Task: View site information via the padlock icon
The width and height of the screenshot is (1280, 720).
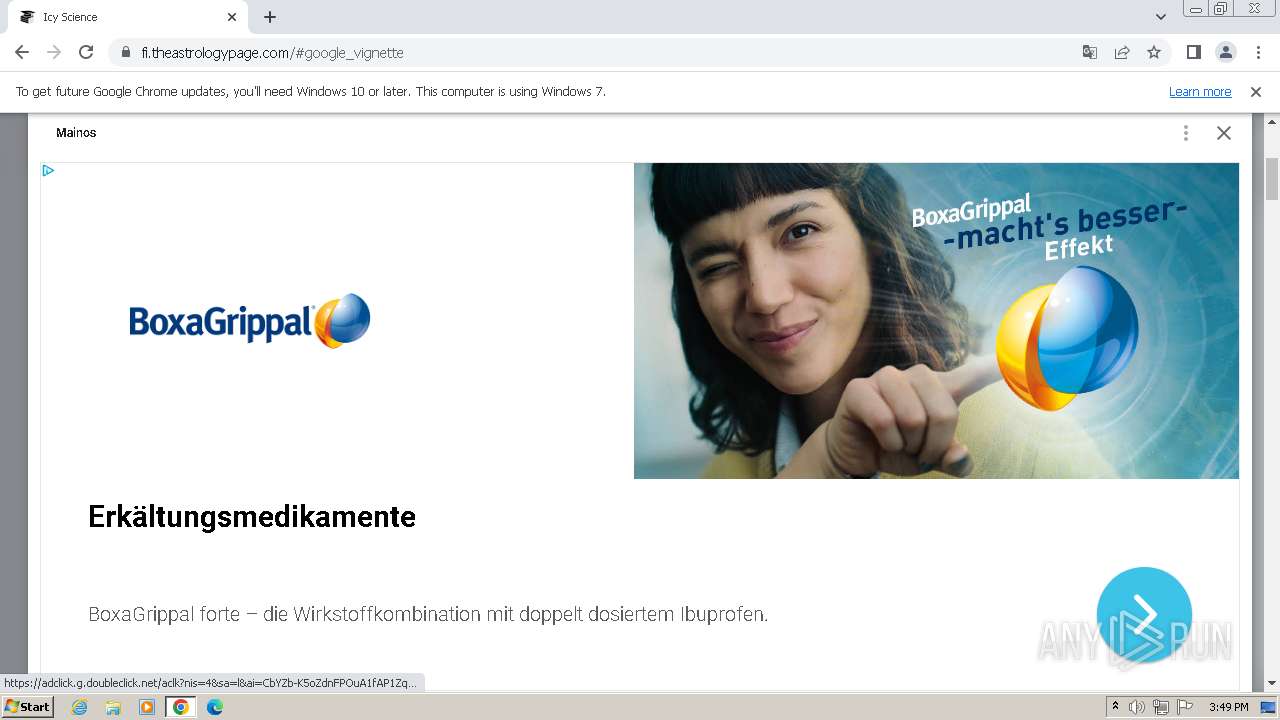Action: click(x=126, y=52)
